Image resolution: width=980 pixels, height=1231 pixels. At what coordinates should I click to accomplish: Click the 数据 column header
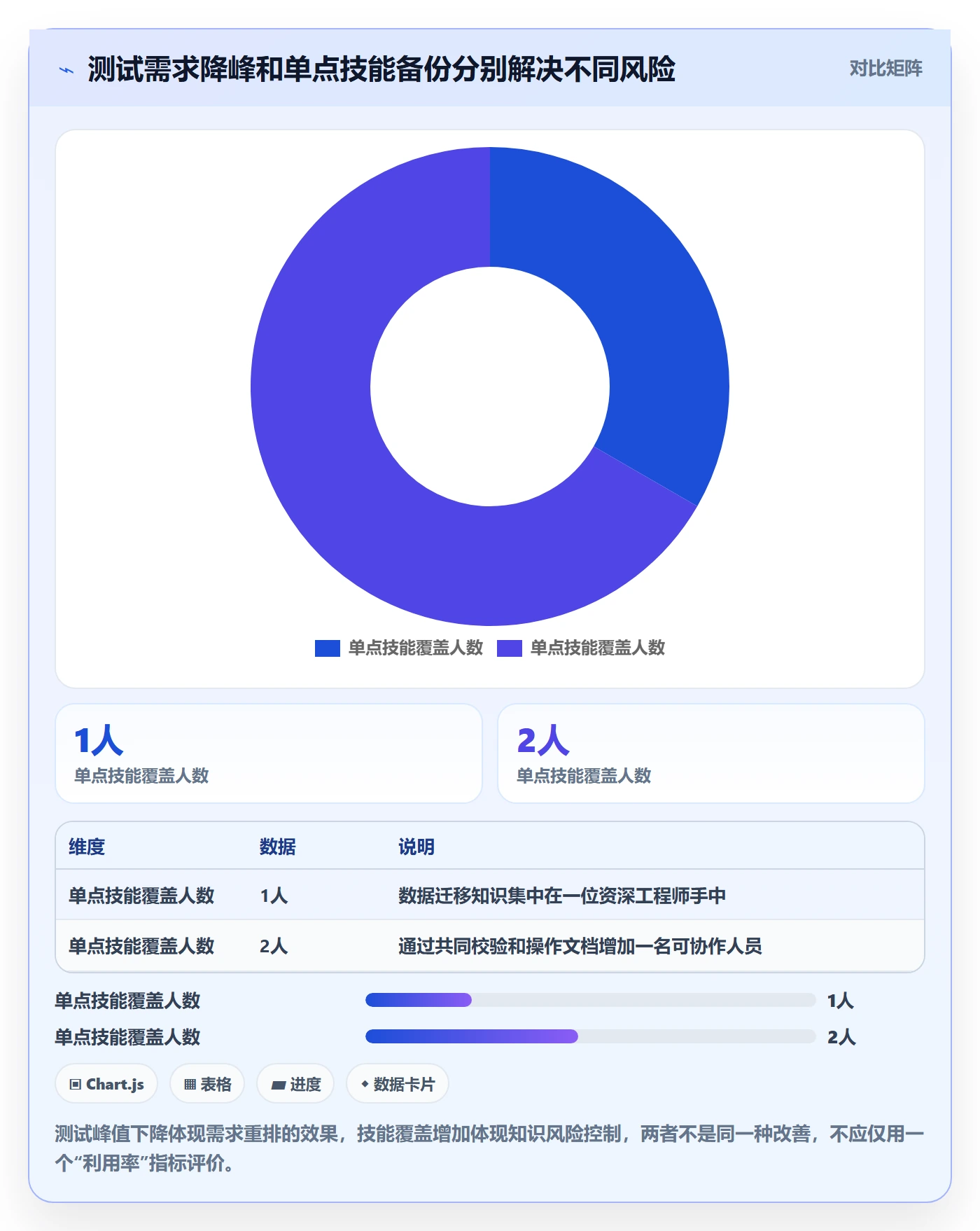pyautogui.click(x=278, y=847)
